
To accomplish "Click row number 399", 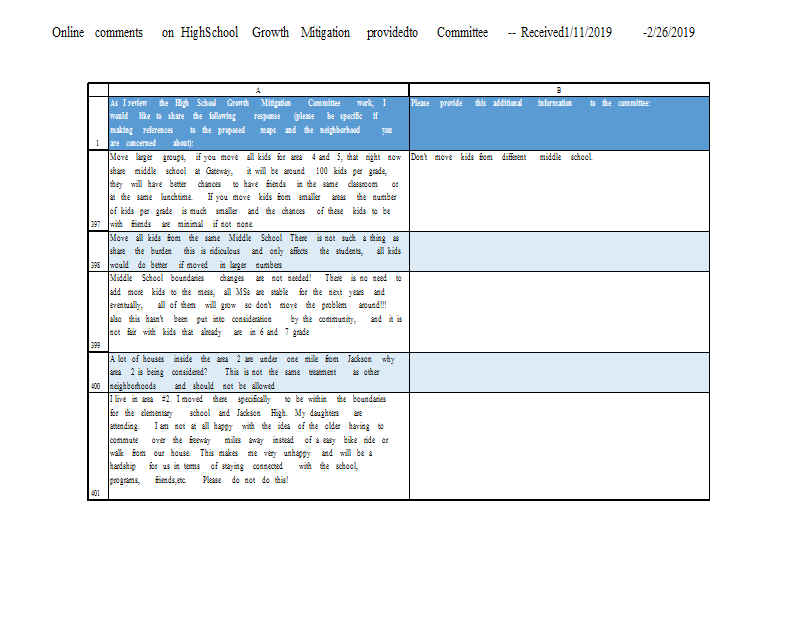I will coord(98,312).
